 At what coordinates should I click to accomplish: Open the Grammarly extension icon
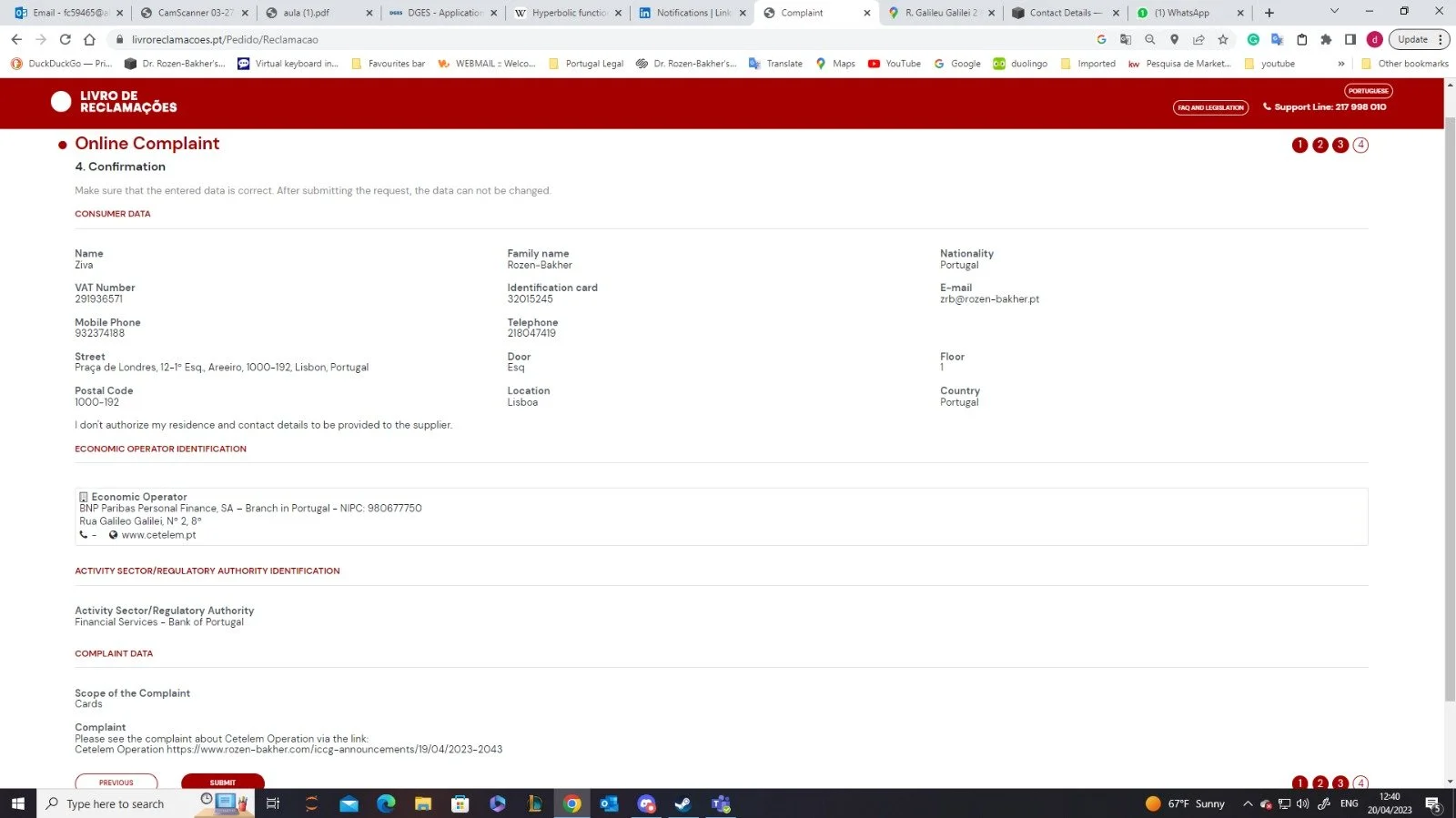[x=1253, y=39]
